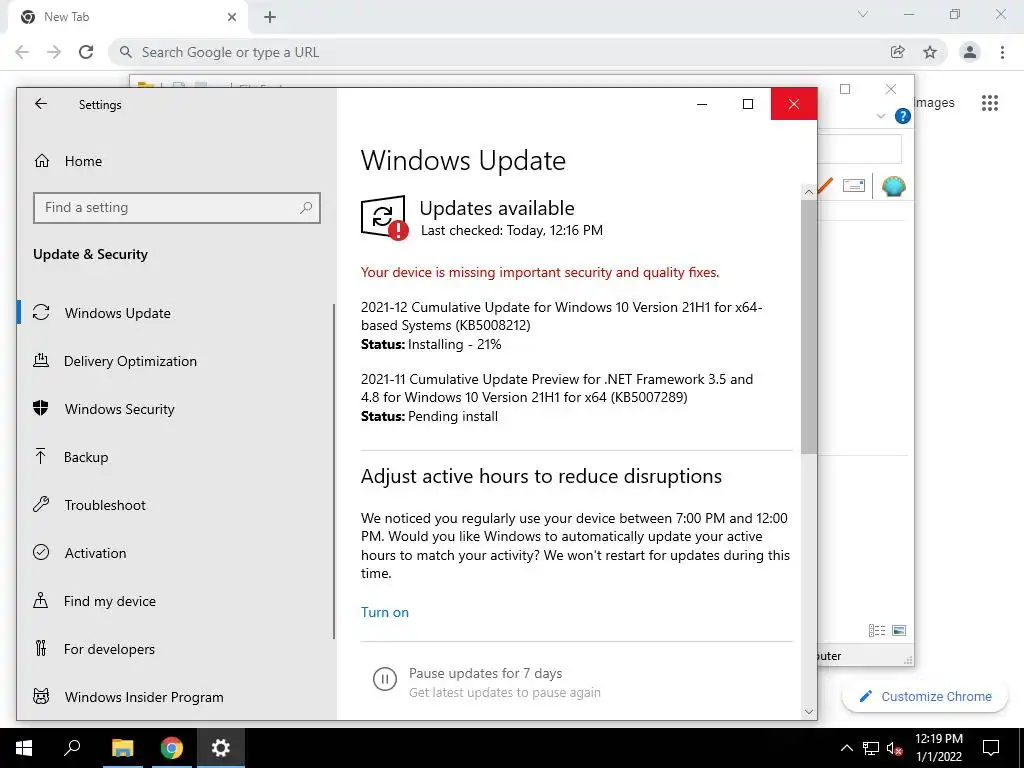This screenshot has width=1024, height=768.
Task: Click the KB5007289 update title text
Action: [557, 388]
